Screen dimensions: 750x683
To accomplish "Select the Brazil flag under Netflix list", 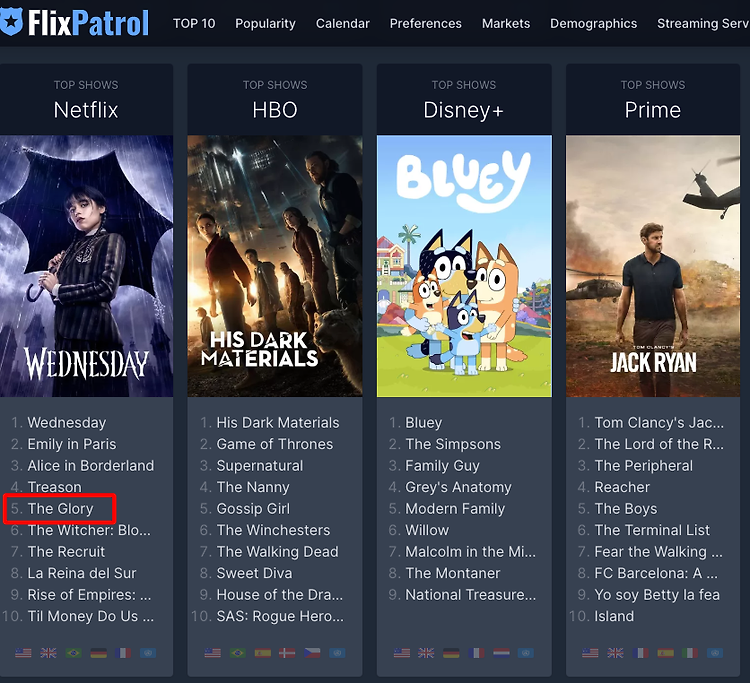I will pos(73,653).
